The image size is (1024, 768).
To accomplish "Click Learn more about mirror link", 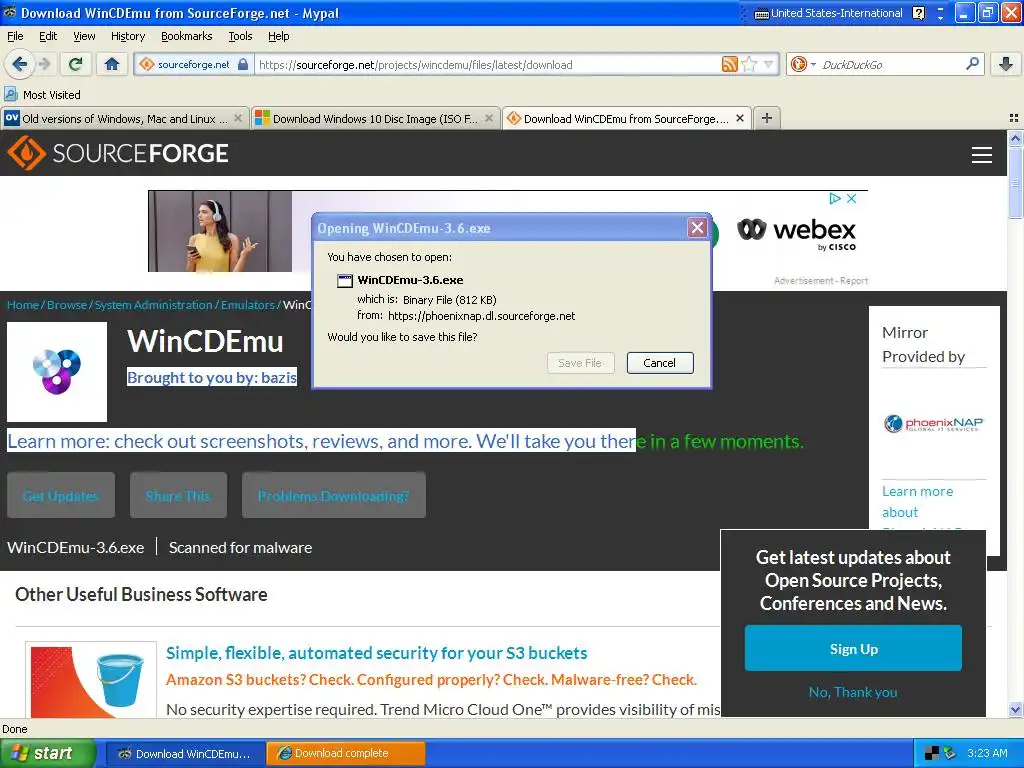I will click(917, 502).
